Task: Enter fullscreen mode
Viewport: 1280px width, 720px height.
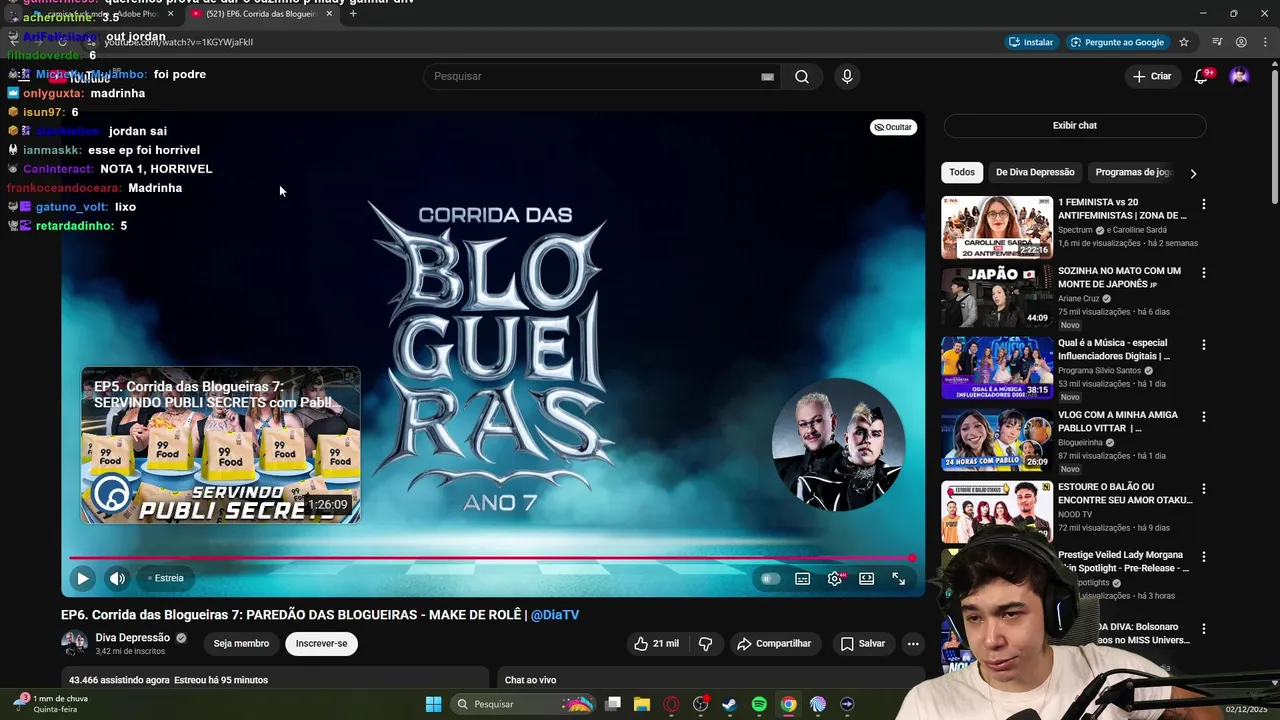Action: pyautogui.click(x=899, y=578)
